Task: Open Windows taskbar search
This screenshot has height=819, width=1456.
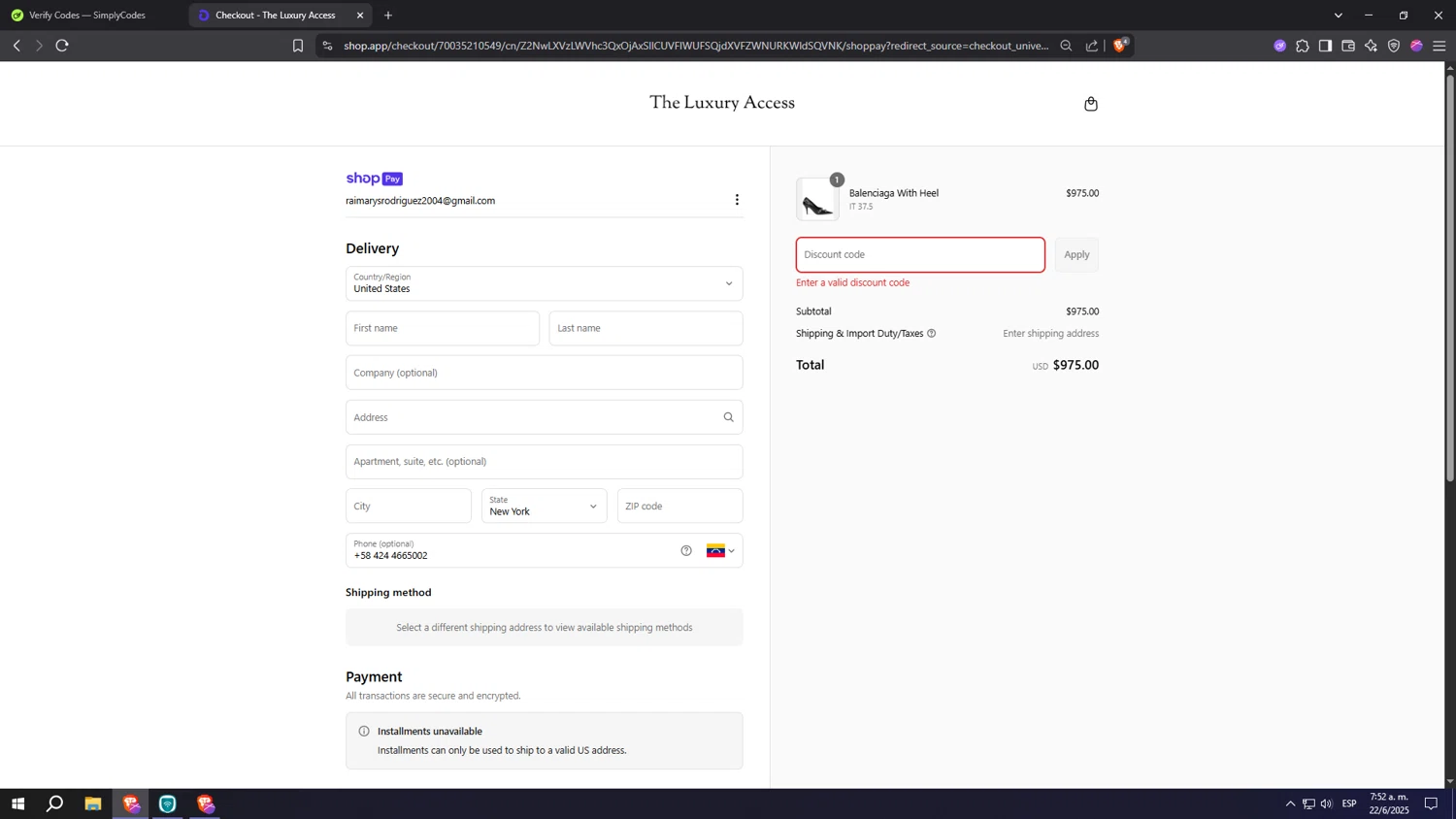Action: tap(55, 803)
